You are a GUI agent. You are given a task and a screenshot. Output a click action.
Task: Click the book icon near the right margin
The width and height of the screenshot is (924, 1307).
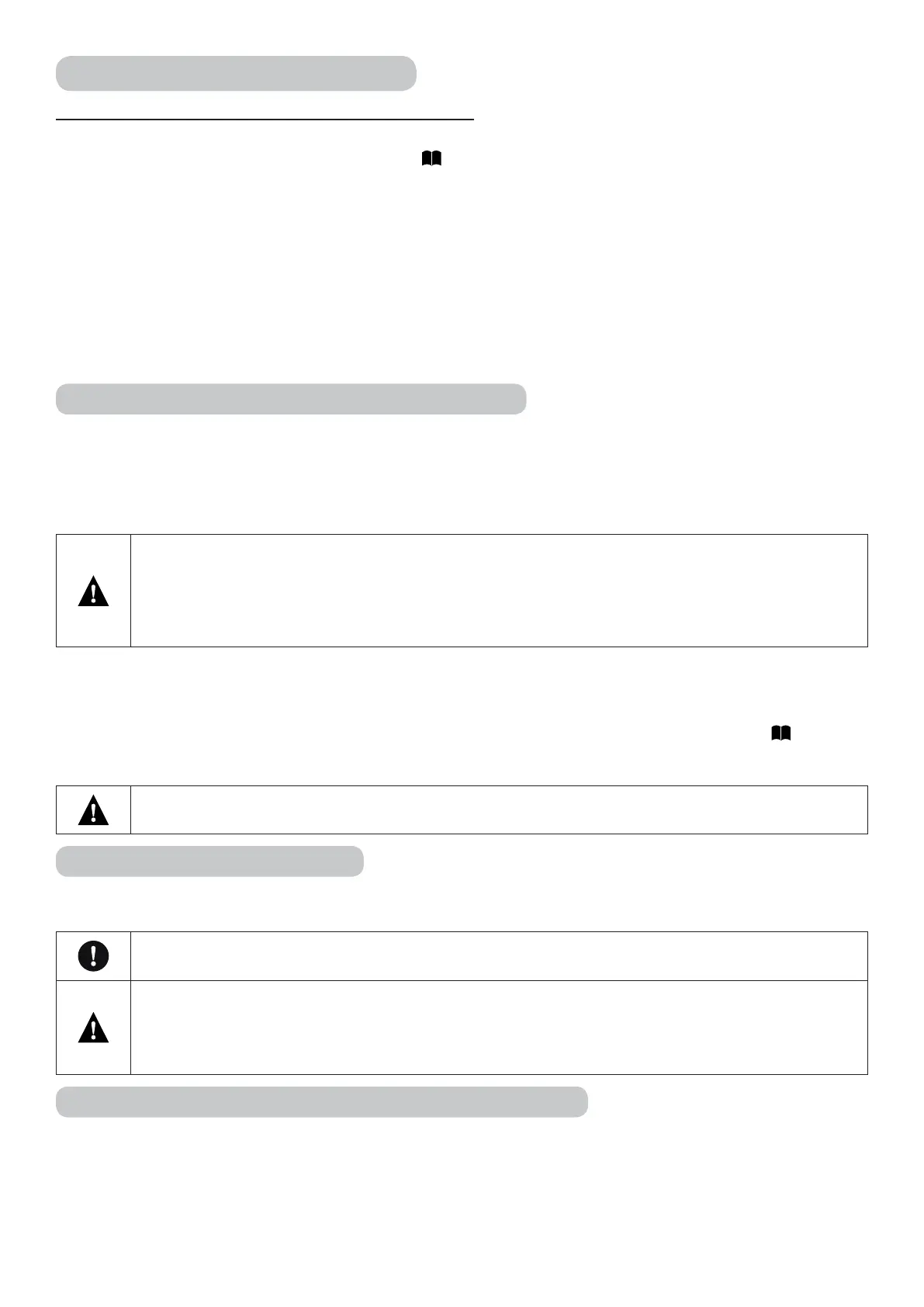(780, 733)
